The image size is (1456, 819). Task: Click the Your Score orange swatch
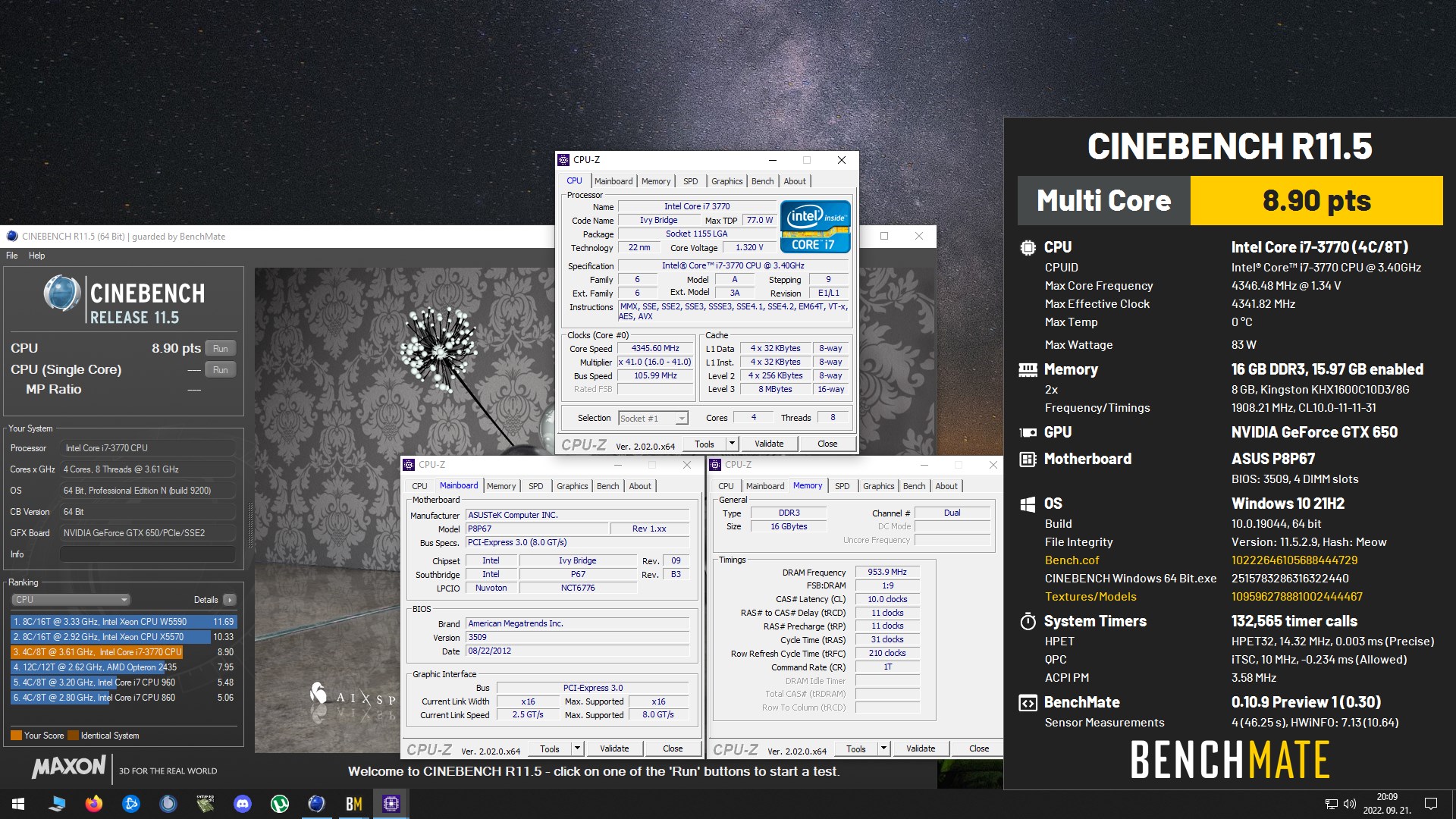tap(16, 736)
